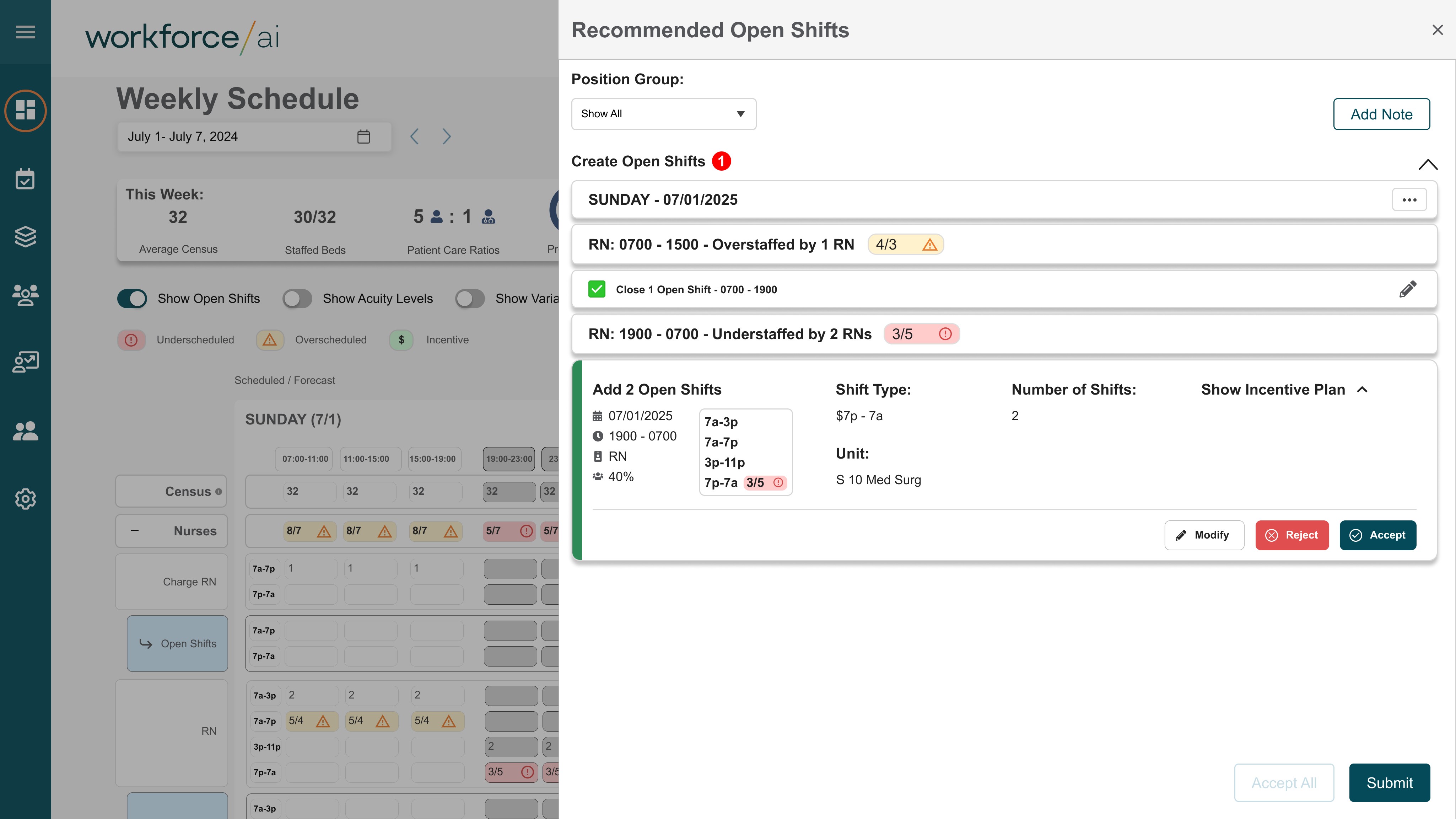Go to next week with right arrow

click(x=447, y=136)
